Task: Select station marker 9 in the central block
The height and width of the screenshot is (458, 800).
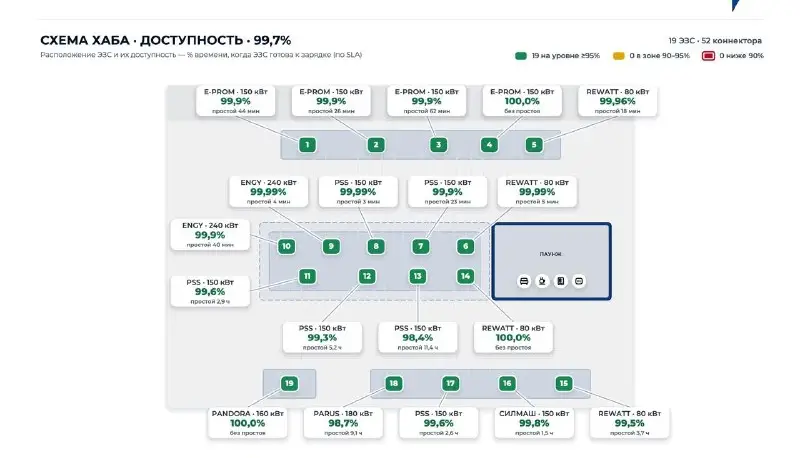Action: 331,246
